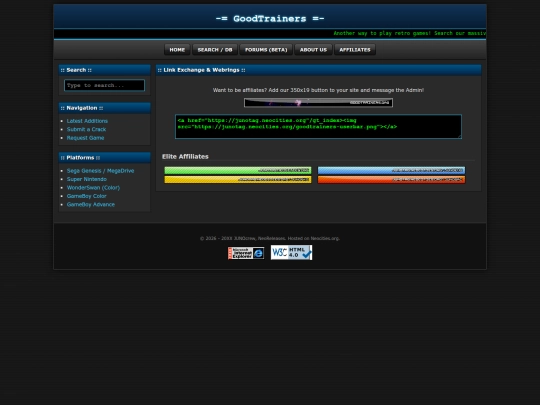The height and width of the screenshot is (405, 540).
Task: Click the Internet Explorer badge icon
Action: pyautogui.click(x=246, y=253)
